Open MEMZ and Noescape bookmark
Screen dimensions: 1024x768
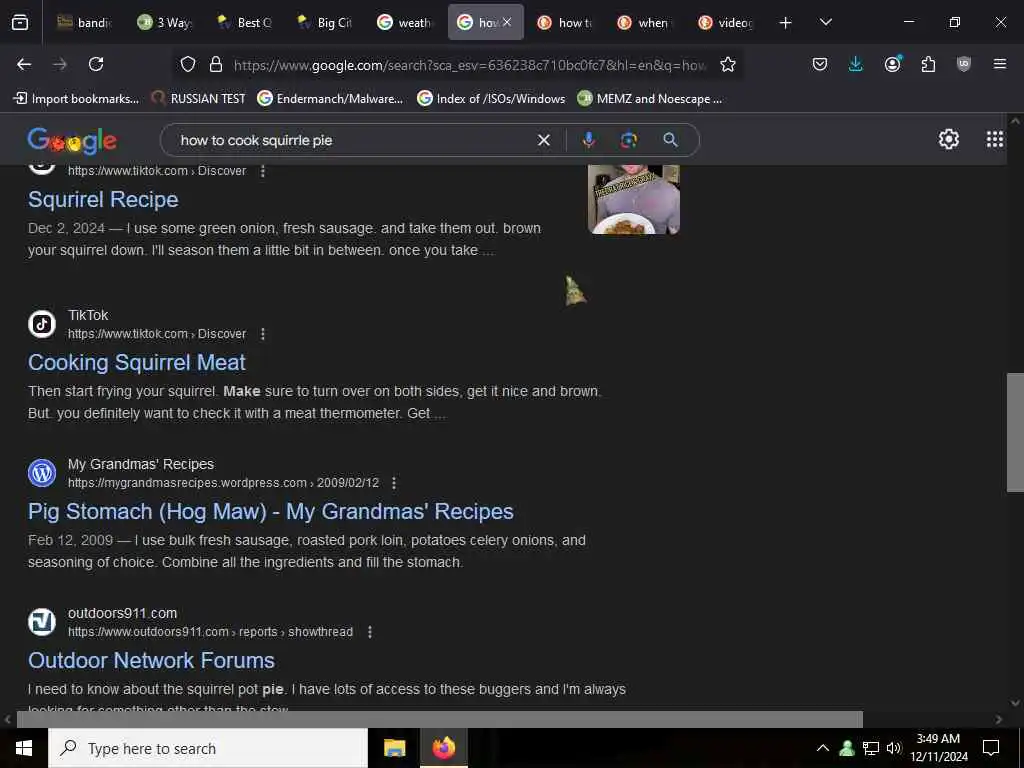click(650, 99)
